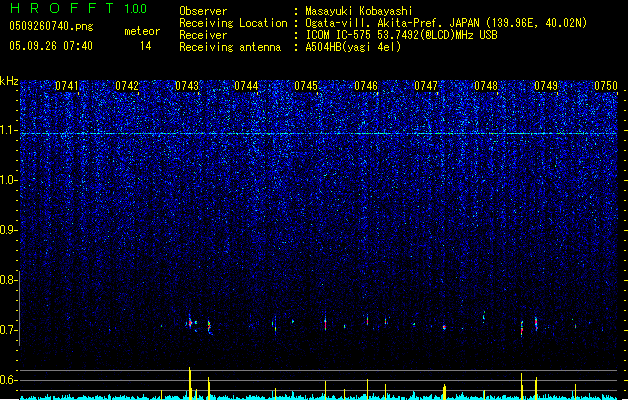The height and width of the screenshot is (400, 629).
Task: Click the 0.8 frequency axis label
Action: (8, 280)
